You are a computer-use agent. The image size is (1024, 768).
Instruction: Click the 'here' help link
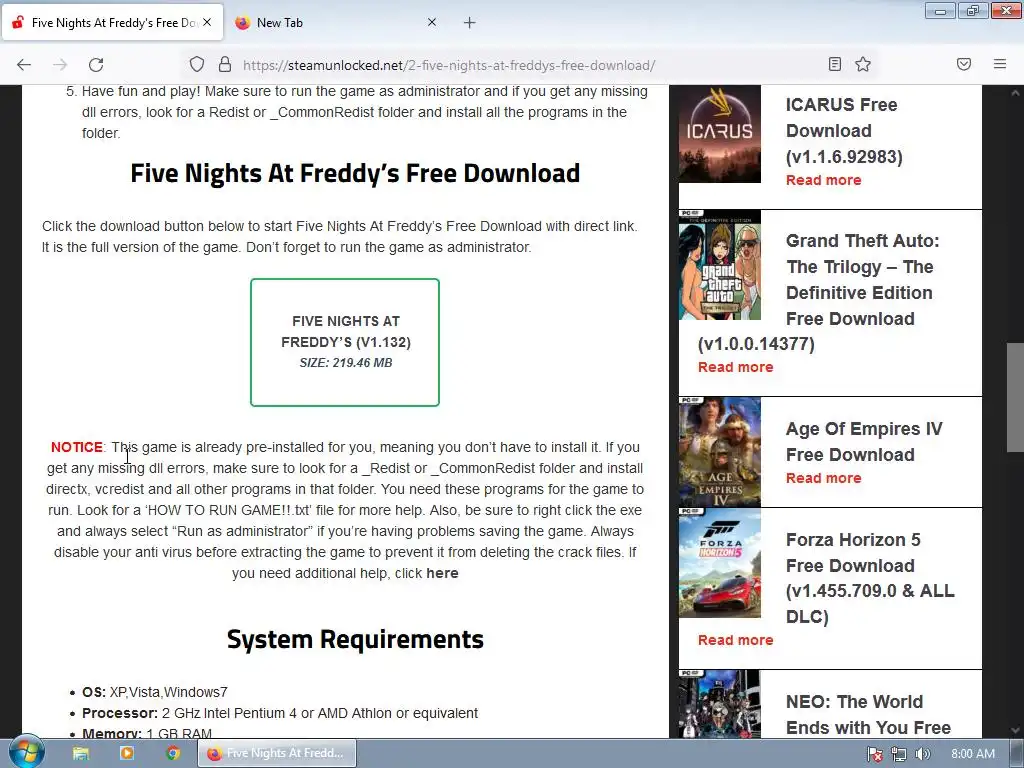coord(442,573)
